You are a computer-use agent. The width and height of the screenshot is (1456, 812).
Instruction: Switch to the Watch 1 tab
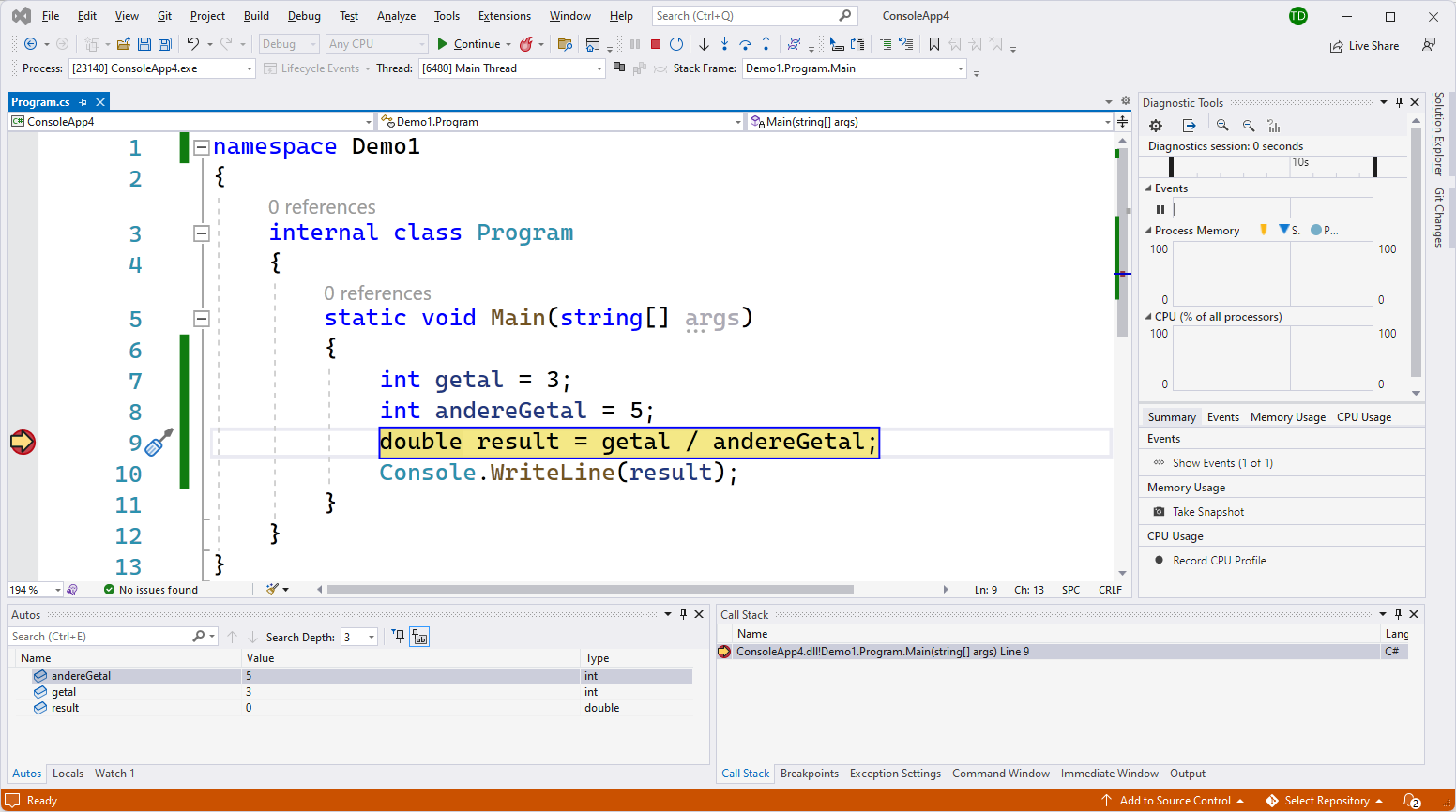click(114, 774)
